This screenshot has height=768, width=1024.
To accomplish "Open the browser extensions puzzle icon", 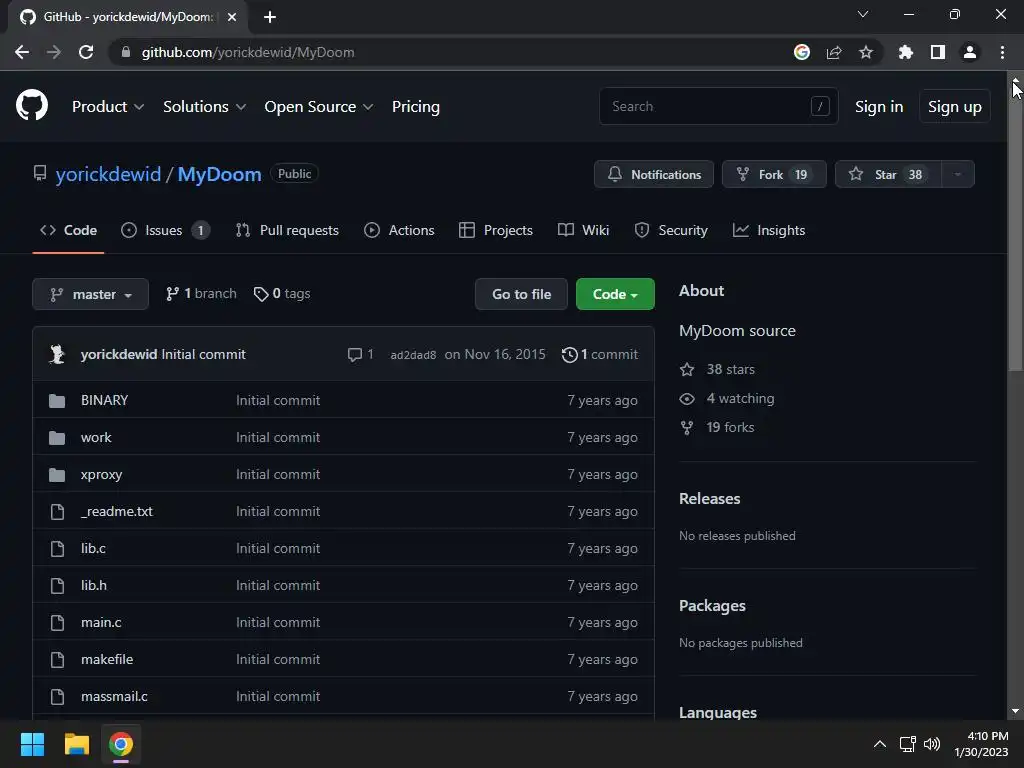I will [x=906, y=52].
